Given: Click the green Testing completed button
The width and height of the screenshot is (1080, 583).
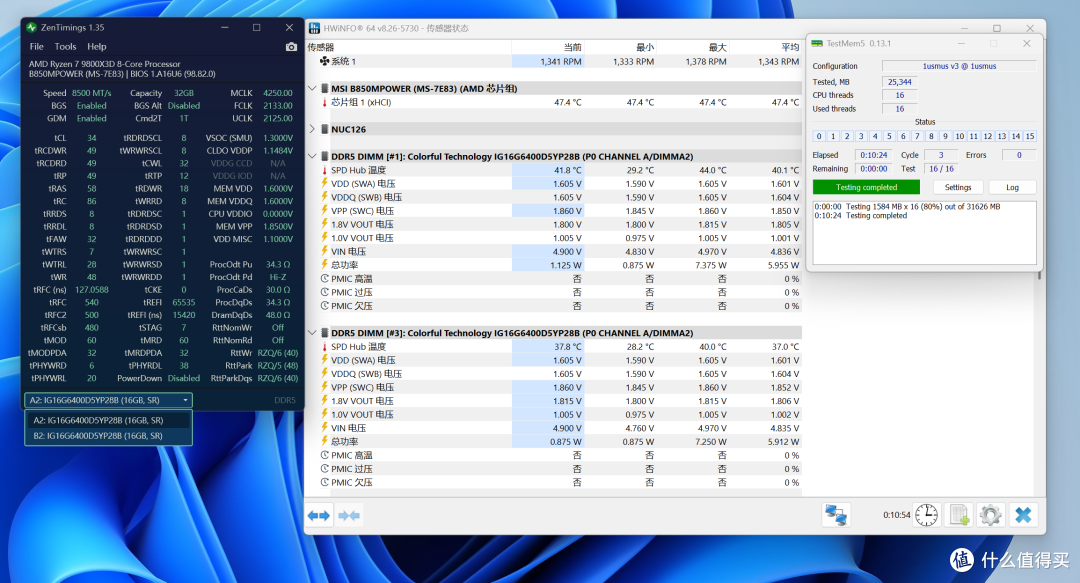Looking at the screenshot, I should (866, 187).
